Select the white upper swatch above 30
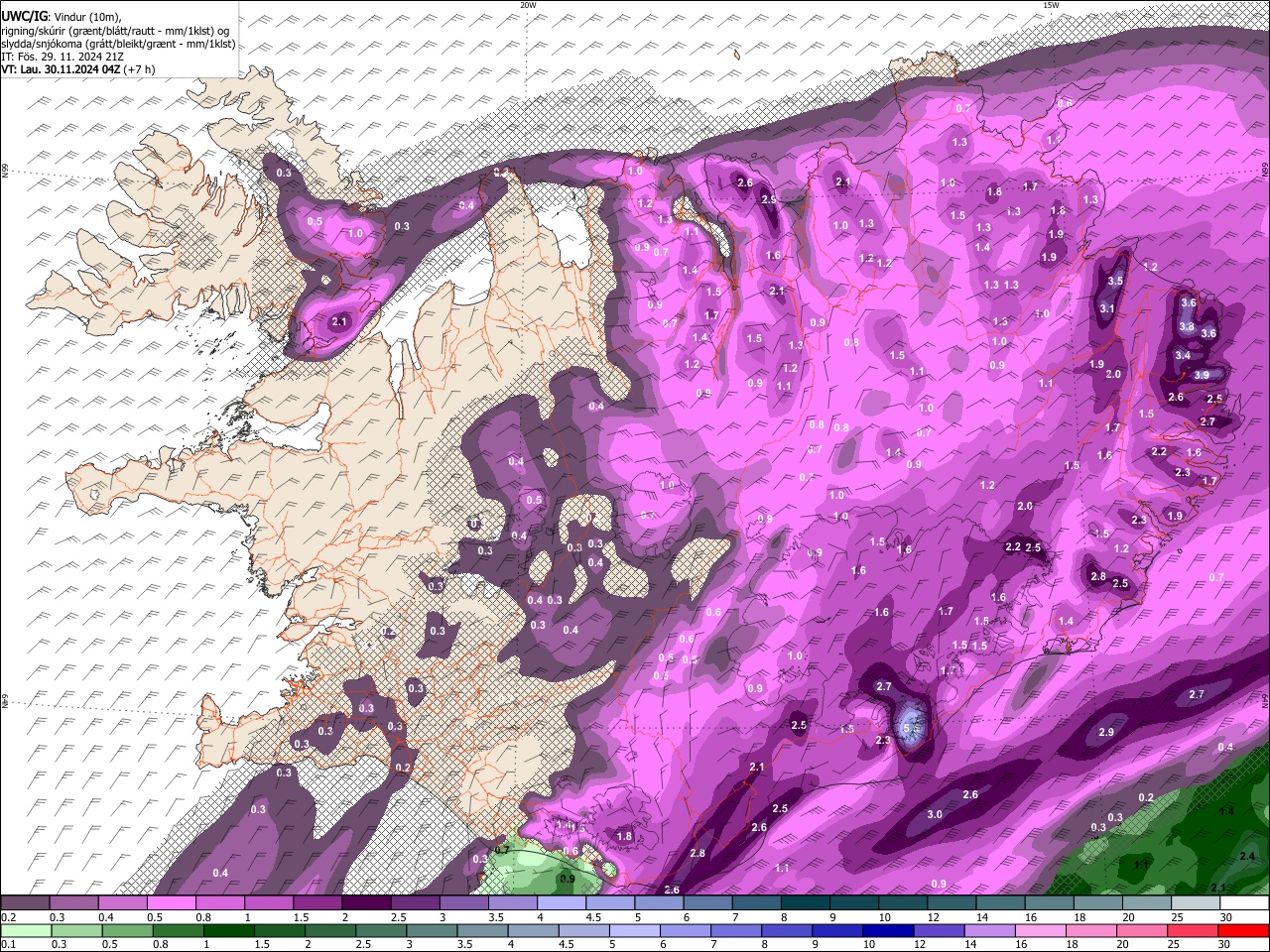The height and width of the screenshot is (952, 1270). tap(1244, 903)
